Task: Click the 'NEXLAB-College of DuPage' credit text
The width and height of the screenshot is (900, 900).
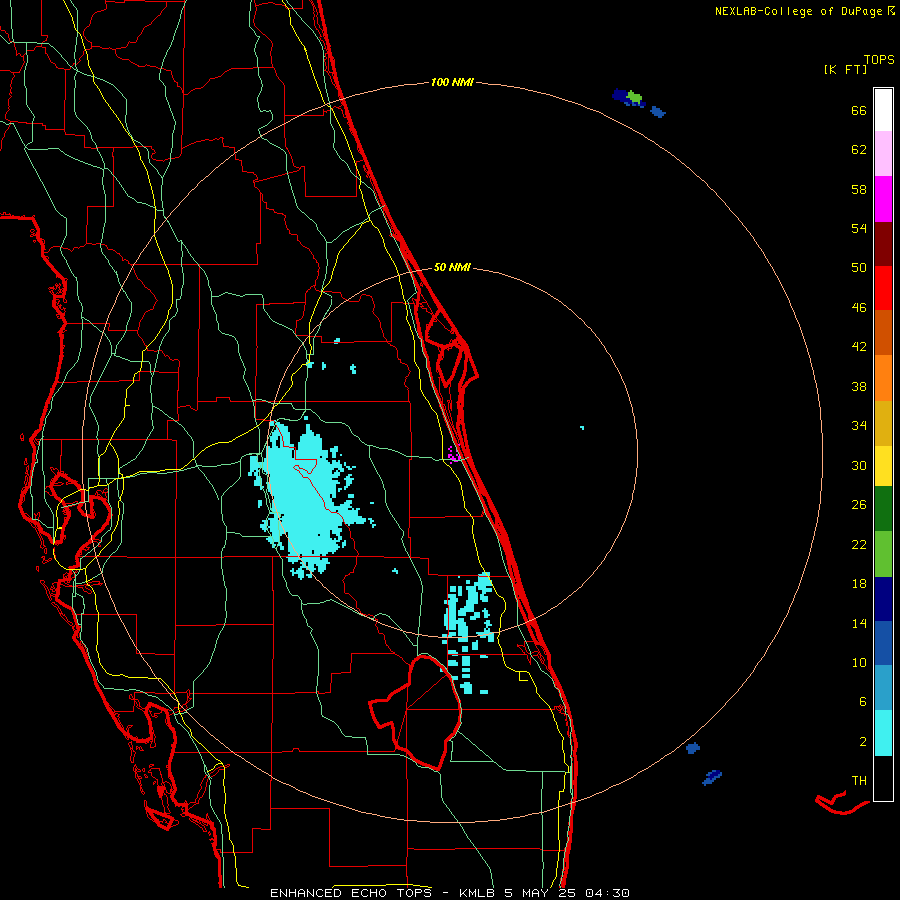Action: pos(798,11)
